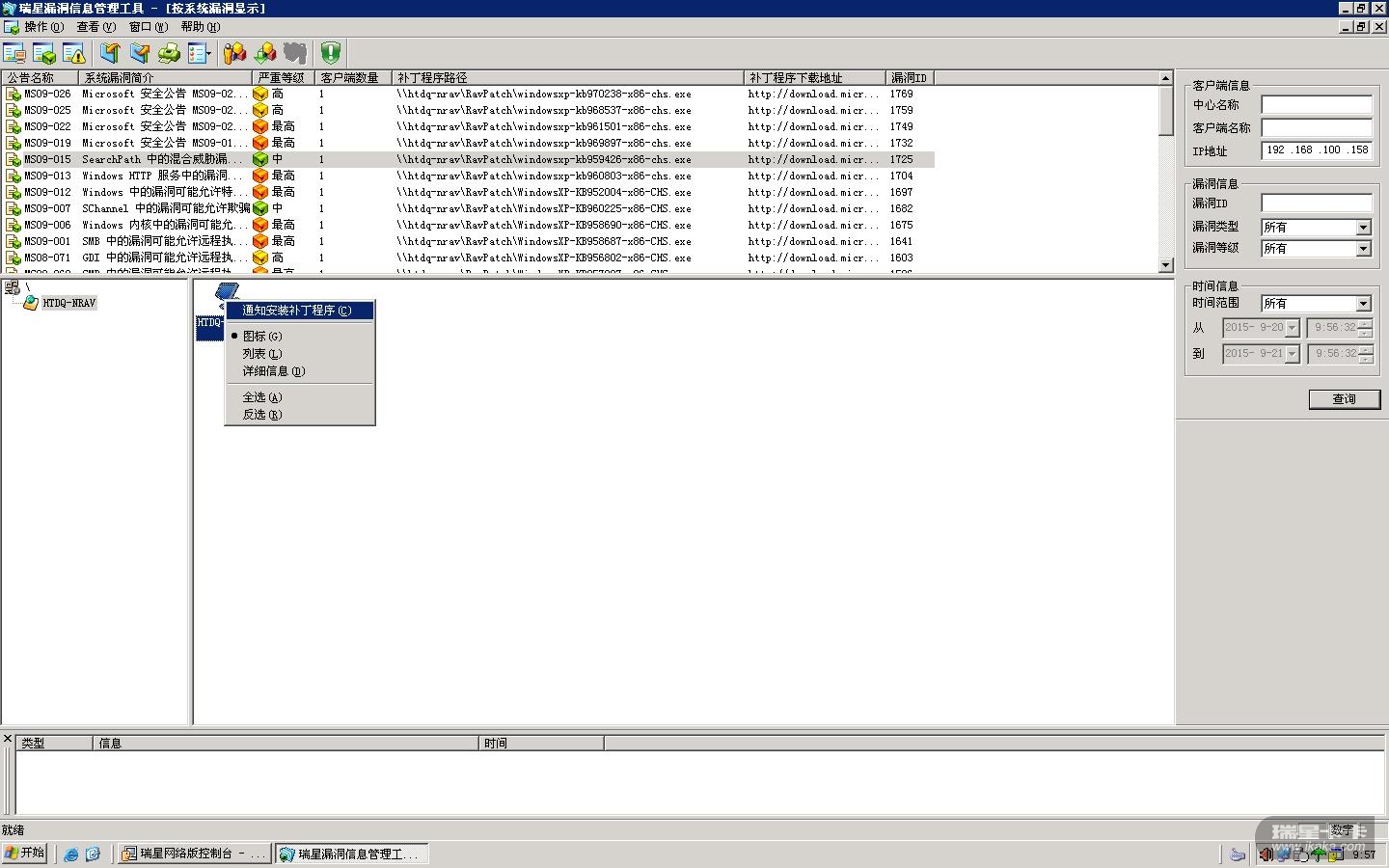Select the MS09-006 bulletin row
The image size is (1389, 868).
point(469,226)
